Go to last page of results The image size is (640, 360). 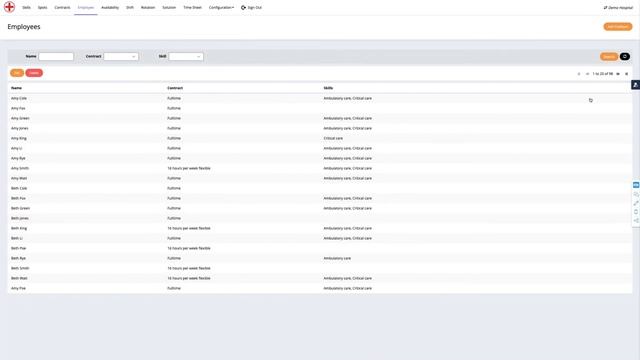coord(627,74)
